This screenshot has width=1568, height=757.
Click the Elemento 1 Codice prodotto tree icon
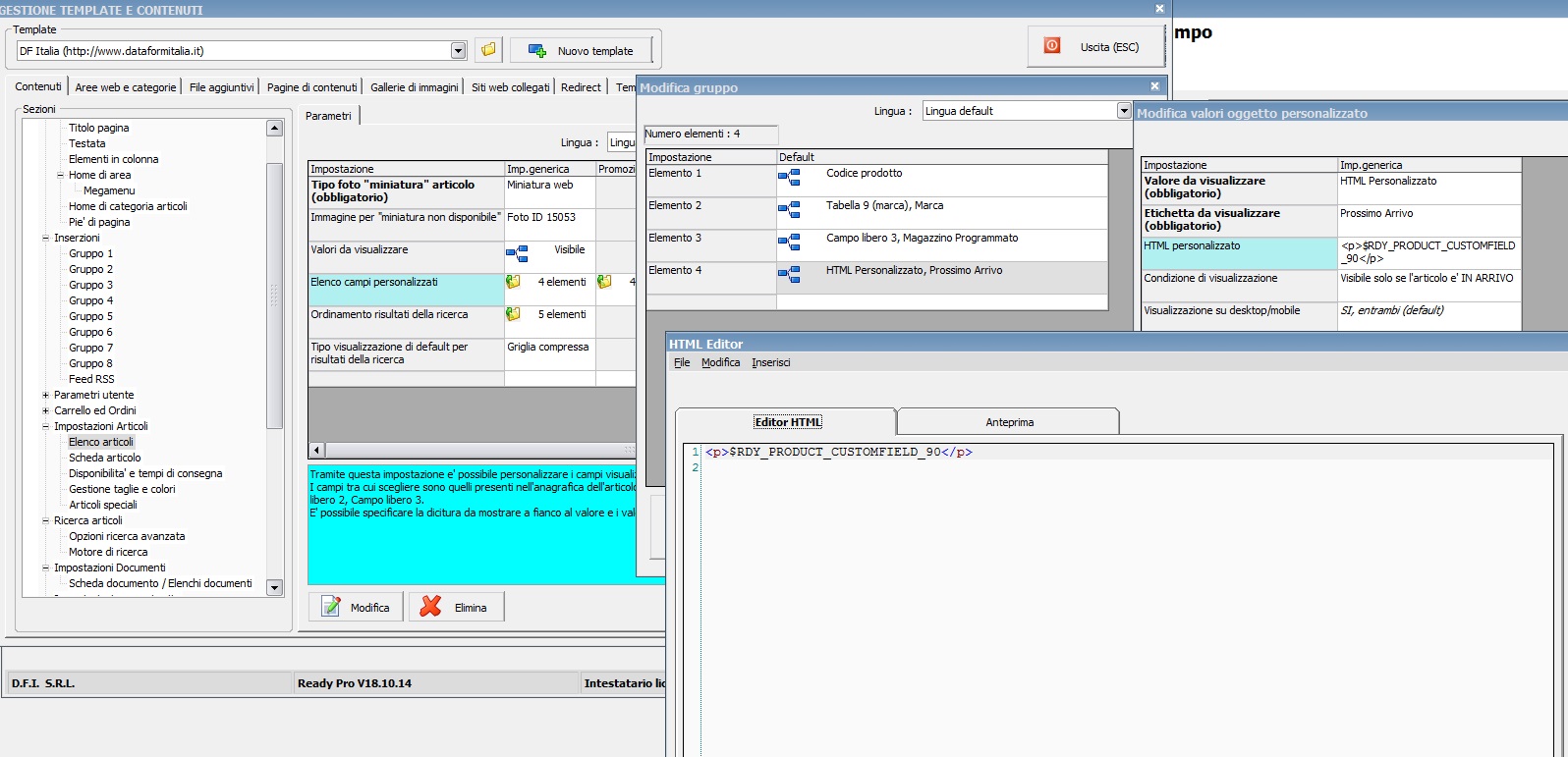coord(789,178)
